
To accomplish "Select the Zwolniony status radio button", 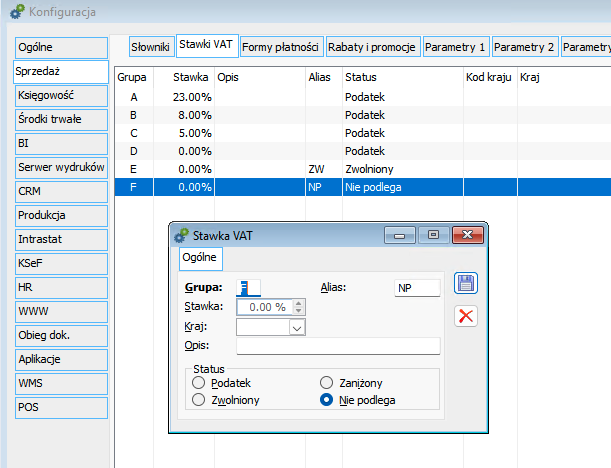I will click(197, 400).
